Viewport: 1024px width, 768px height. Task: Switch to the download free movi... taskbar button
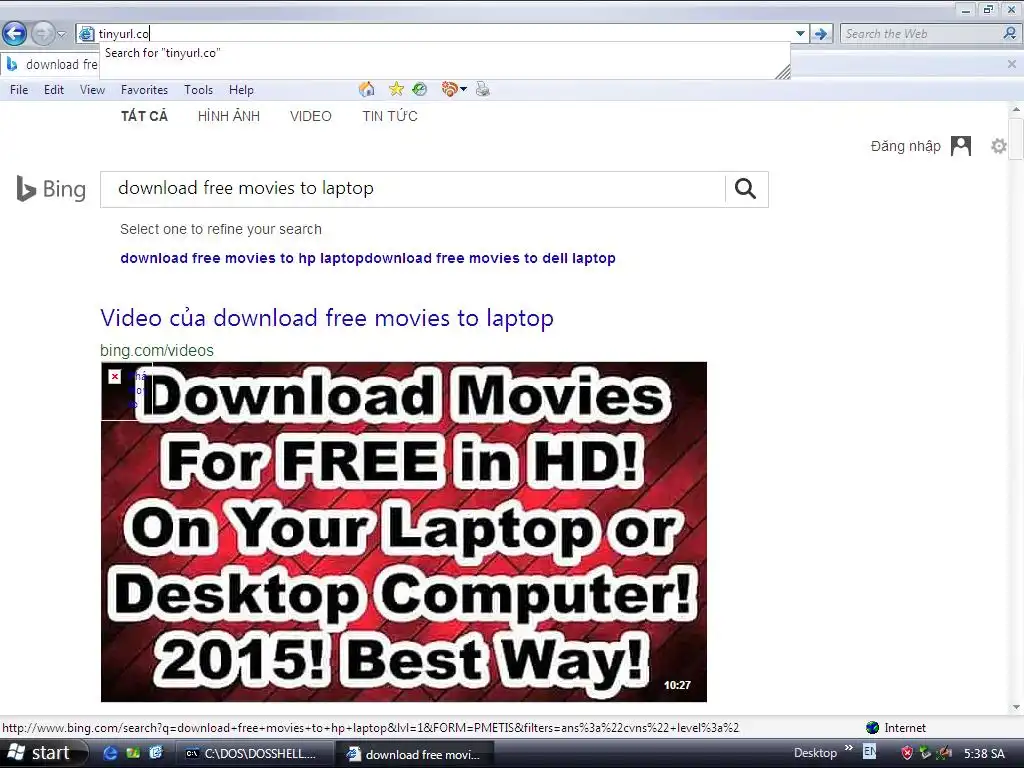(x=415, y=754)
